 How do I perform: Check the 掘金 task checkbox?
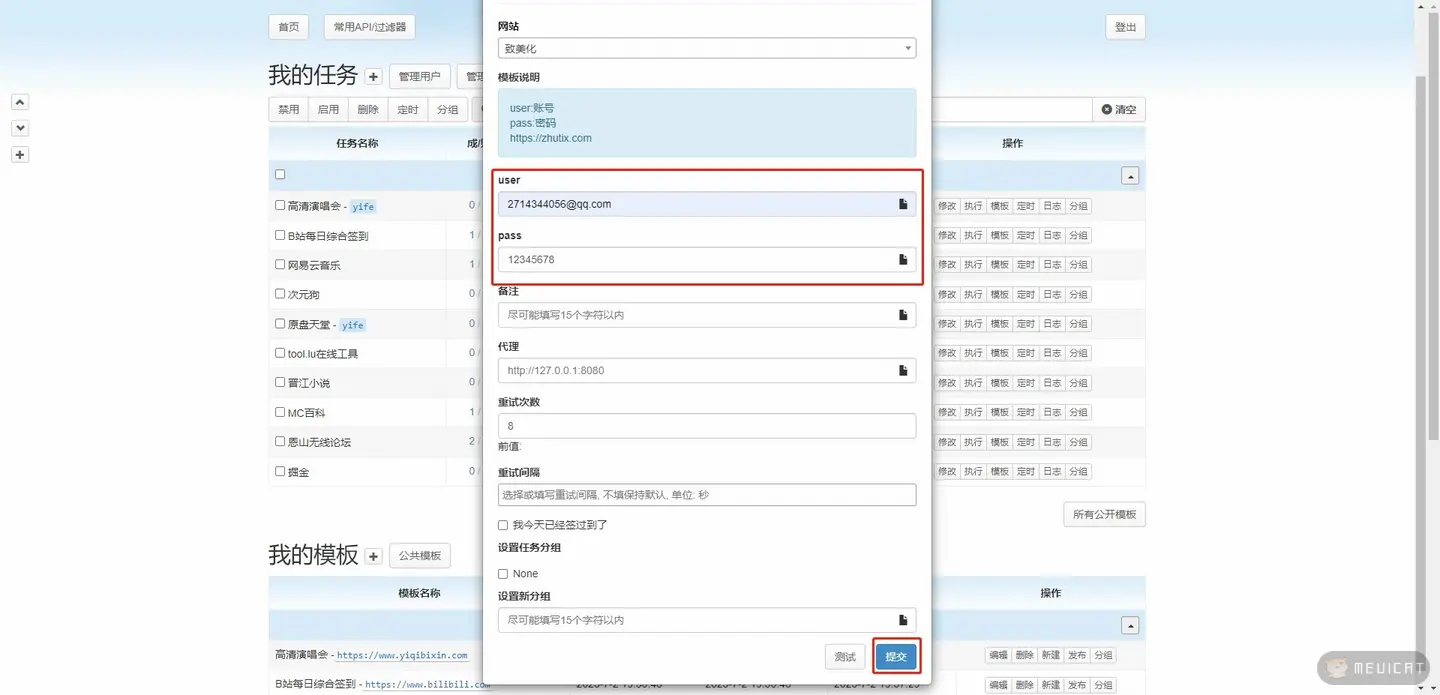(x=280, y=470)
